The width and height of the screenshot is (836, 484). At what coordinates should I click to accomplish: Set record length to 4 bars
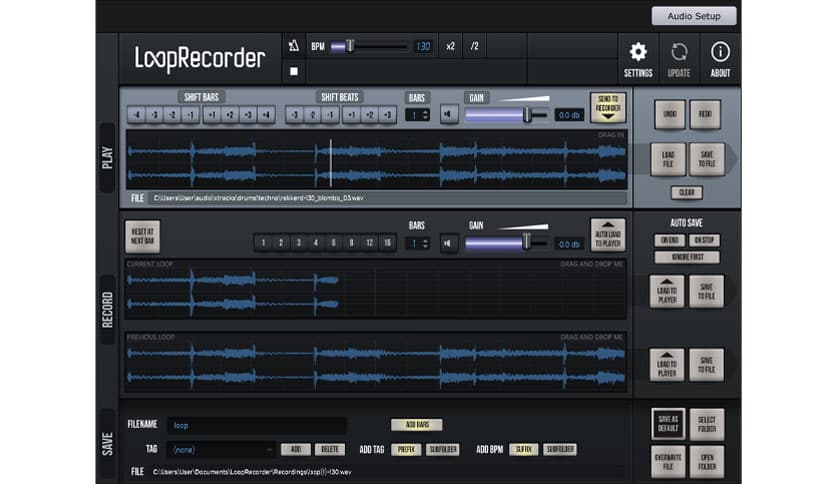316,243
